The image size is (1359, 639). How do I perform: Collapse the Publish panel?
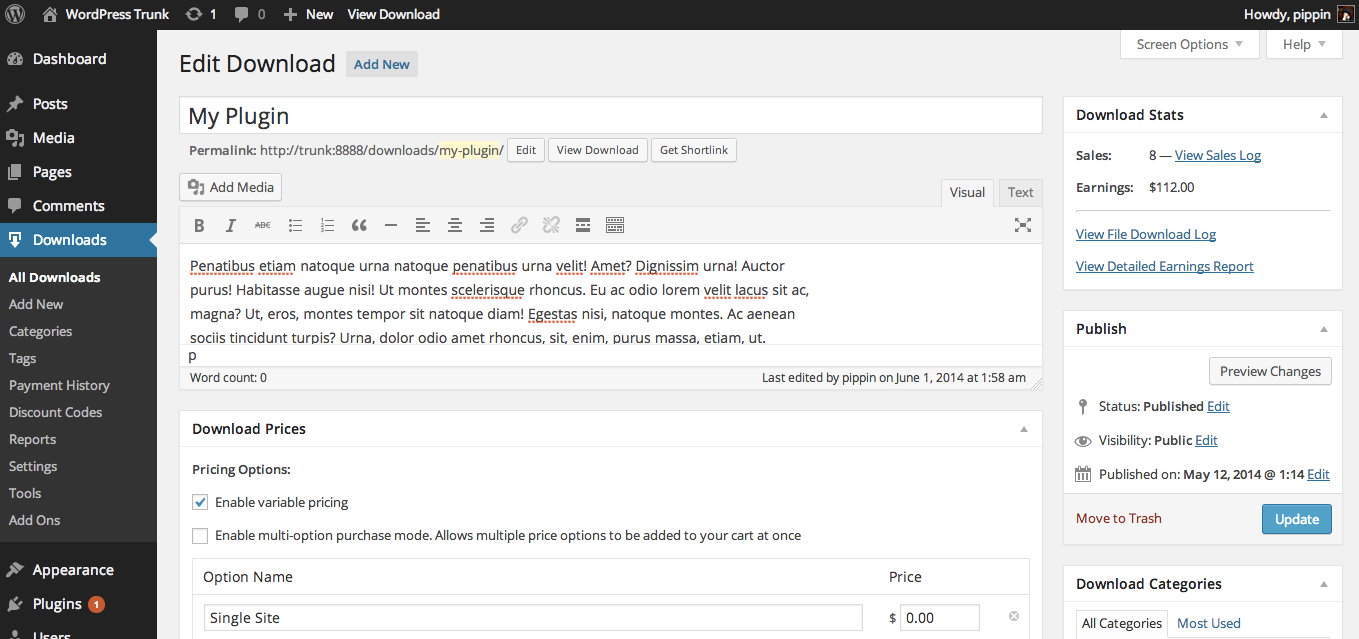pos(1324,329)
